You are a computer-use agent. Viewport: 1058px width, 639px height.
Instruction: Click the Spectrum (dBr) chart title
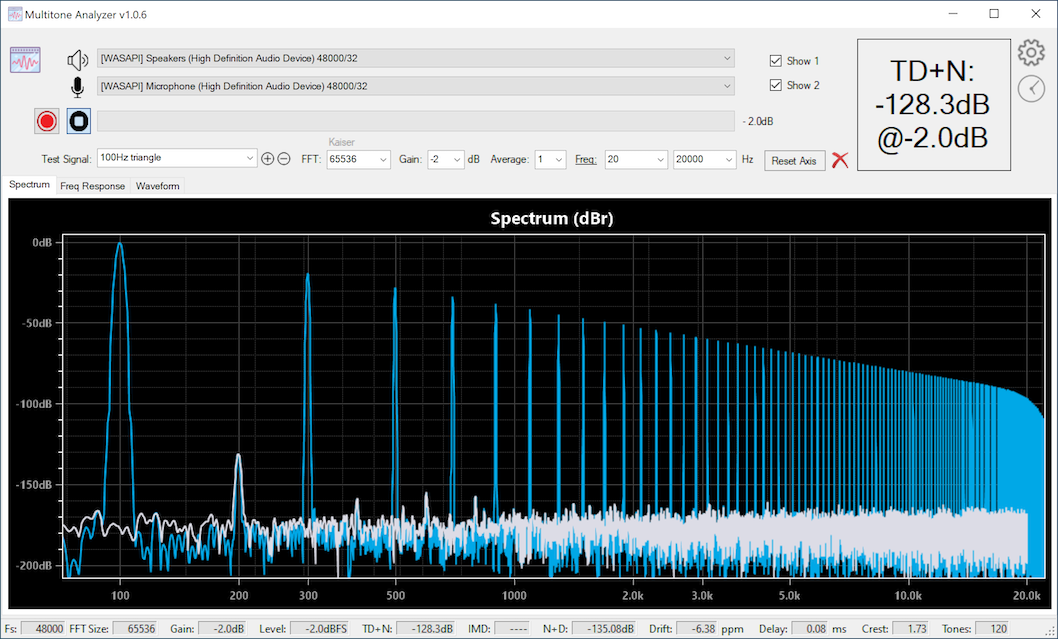tap(552, 219)
